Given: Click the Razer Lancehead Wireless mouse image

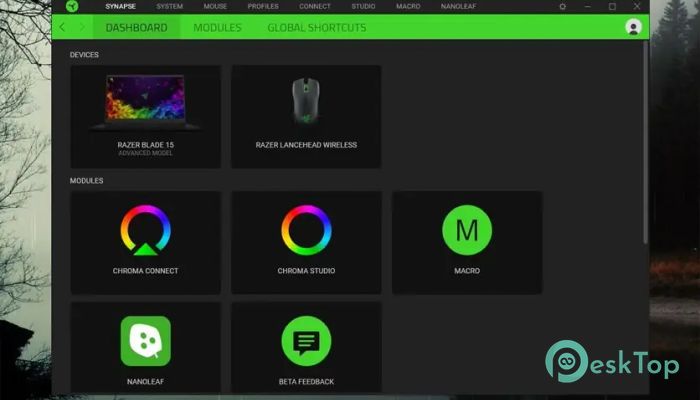Looking at the screenshot, I should pos(306,100).
